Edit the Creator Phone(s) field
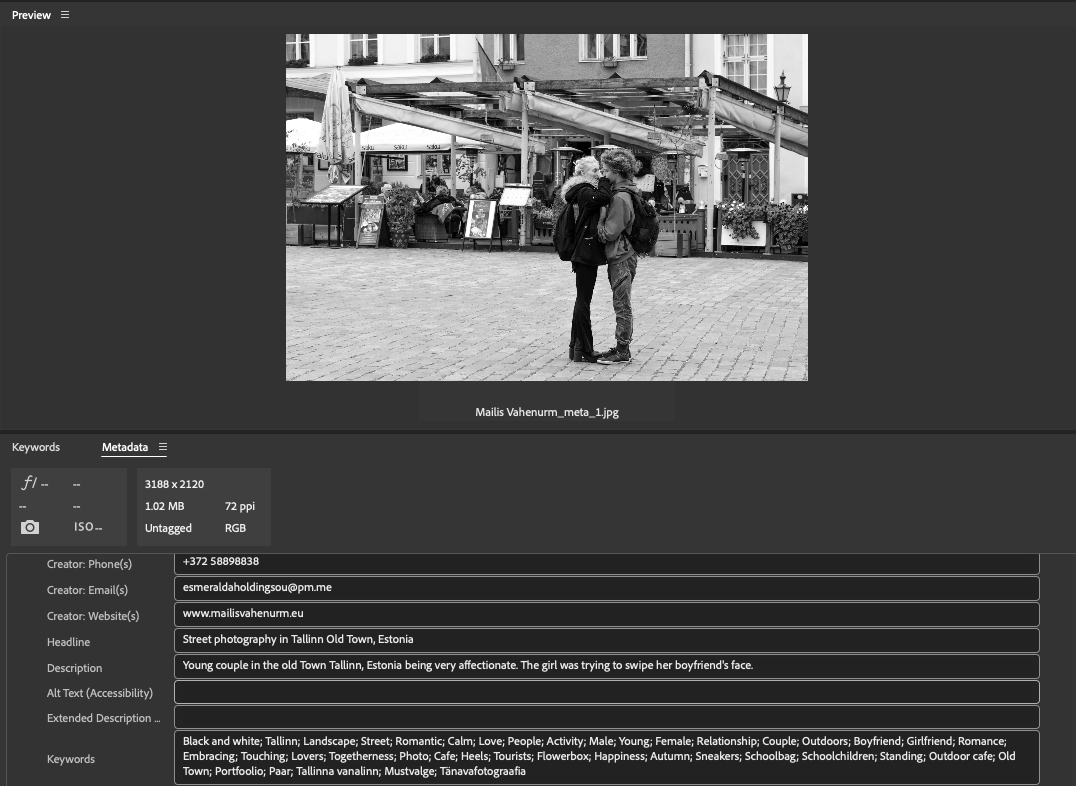The image size is (1076, 786). click(x=607, y=561)
